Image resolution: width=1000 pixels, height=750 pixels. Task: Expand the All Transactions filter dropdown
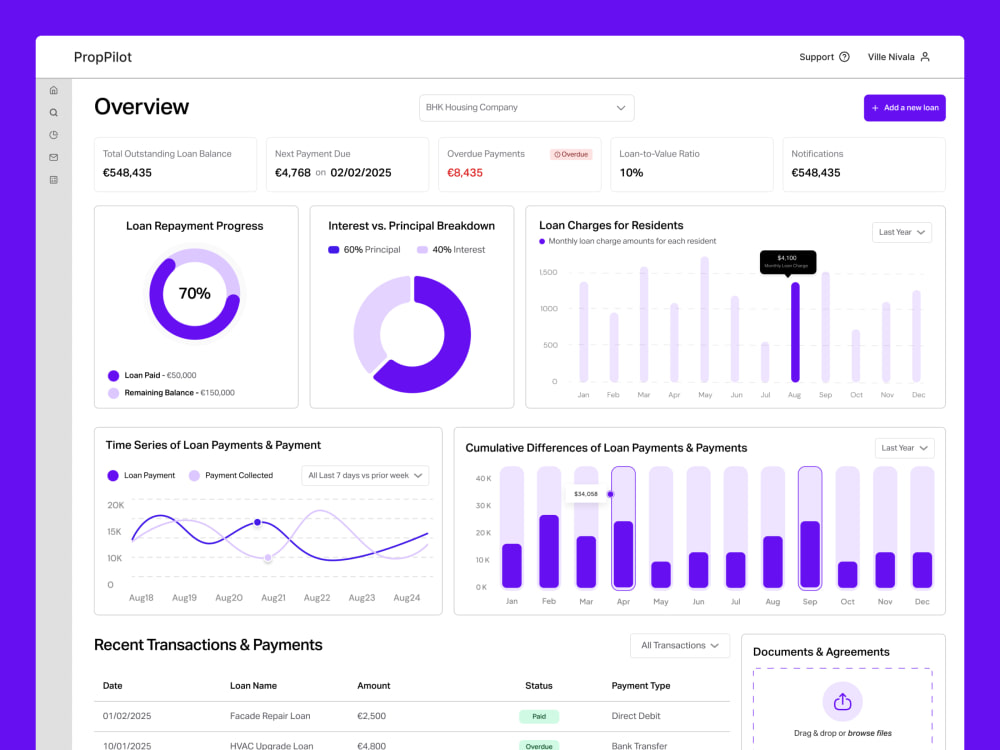pyautogui.click(x=680, y=645)
